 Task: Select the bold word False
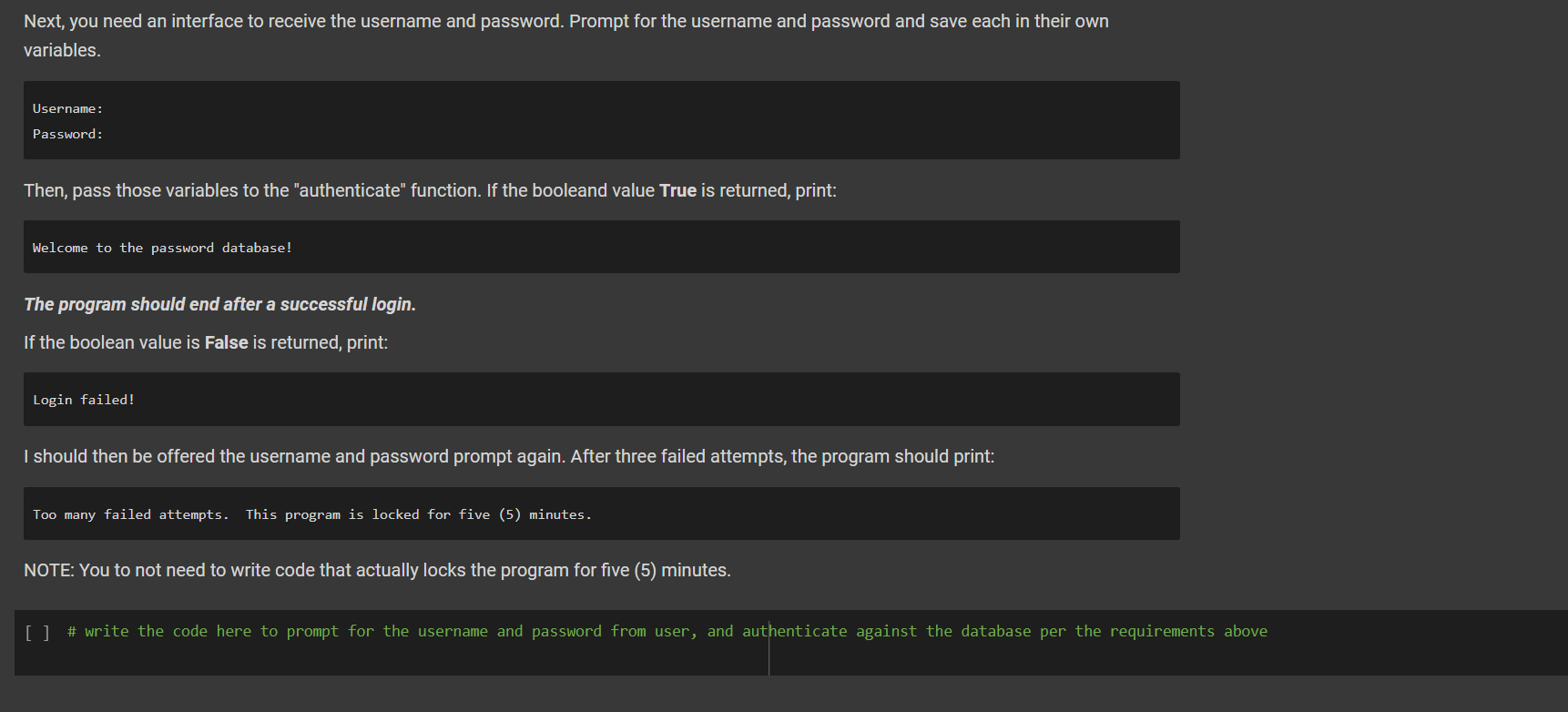(x=226, y=342)
